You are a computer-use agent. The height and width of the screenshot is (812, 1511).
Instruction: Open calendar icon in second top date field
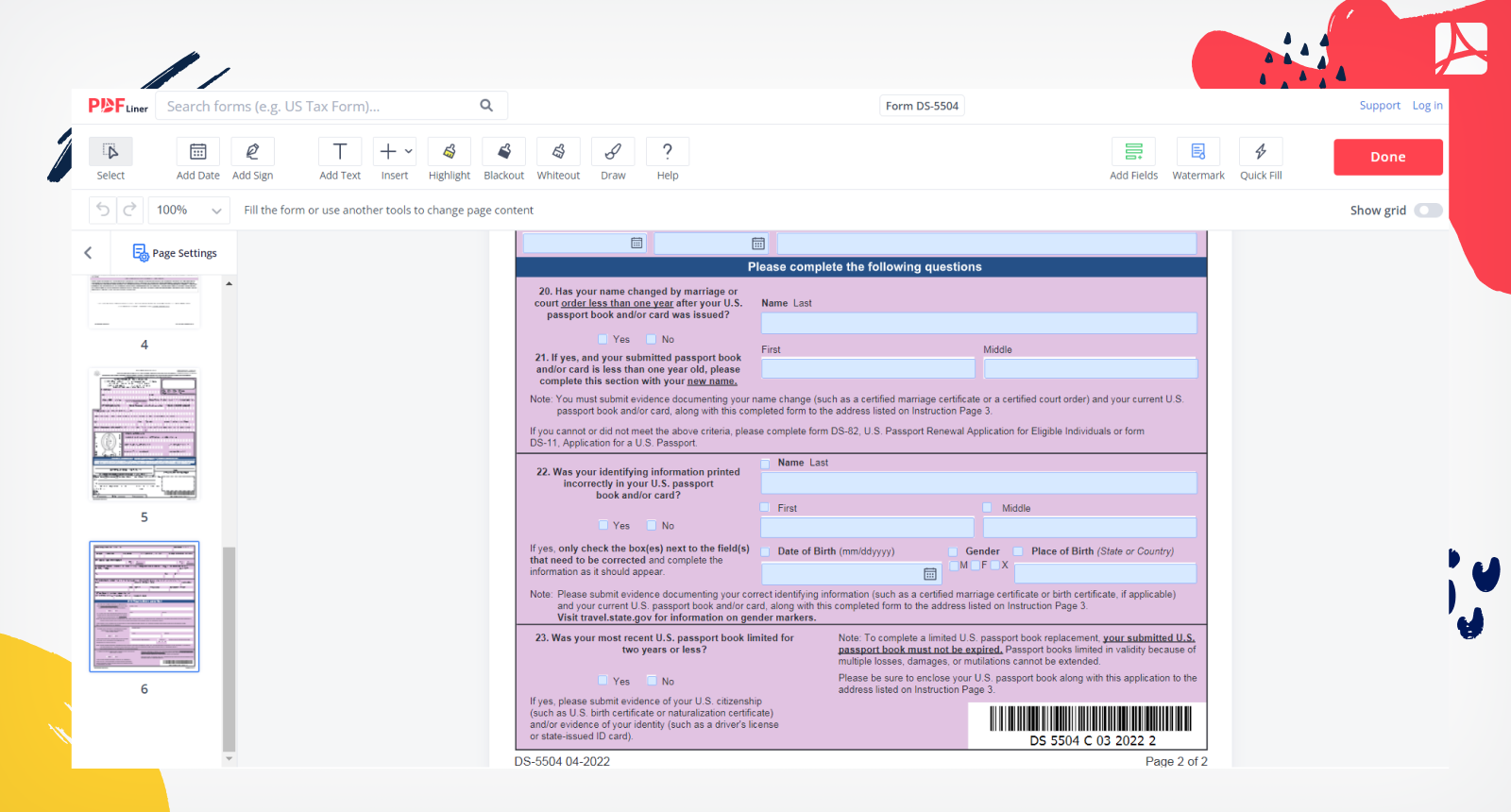pos(758,244)
